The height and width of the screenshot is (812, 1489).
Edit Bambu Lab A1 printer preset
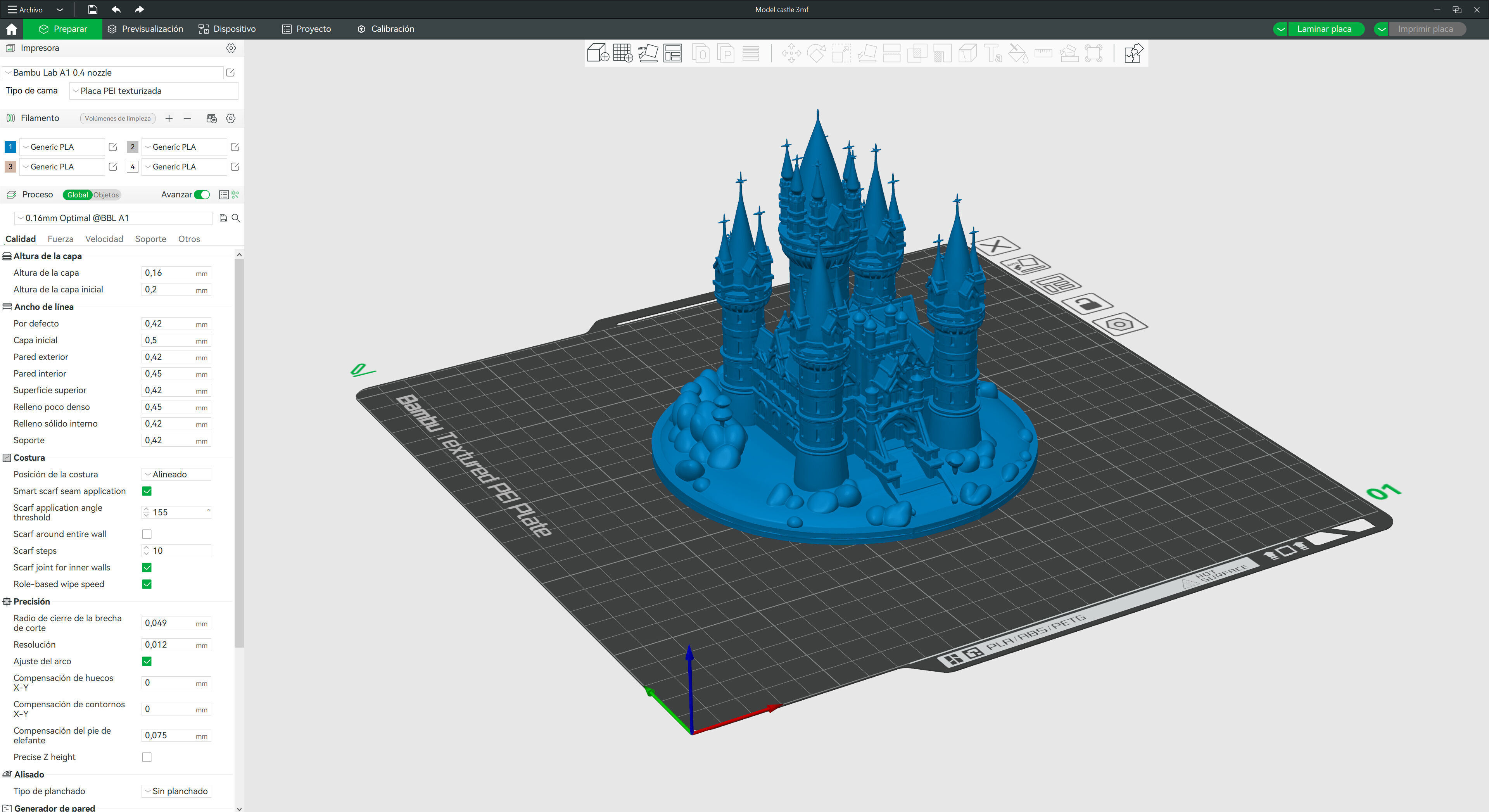(230, 72)
